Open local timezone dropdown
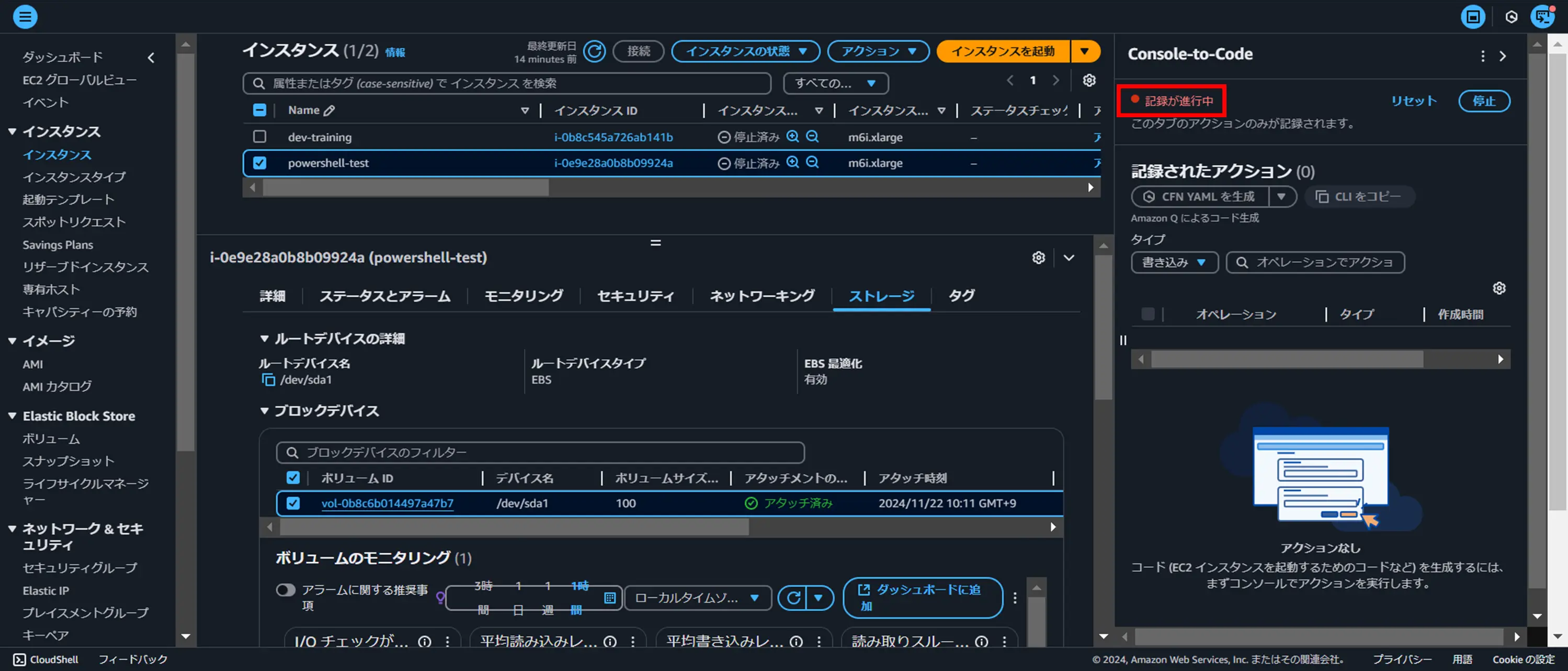The image size is (1568, 671). coord(698,598)
